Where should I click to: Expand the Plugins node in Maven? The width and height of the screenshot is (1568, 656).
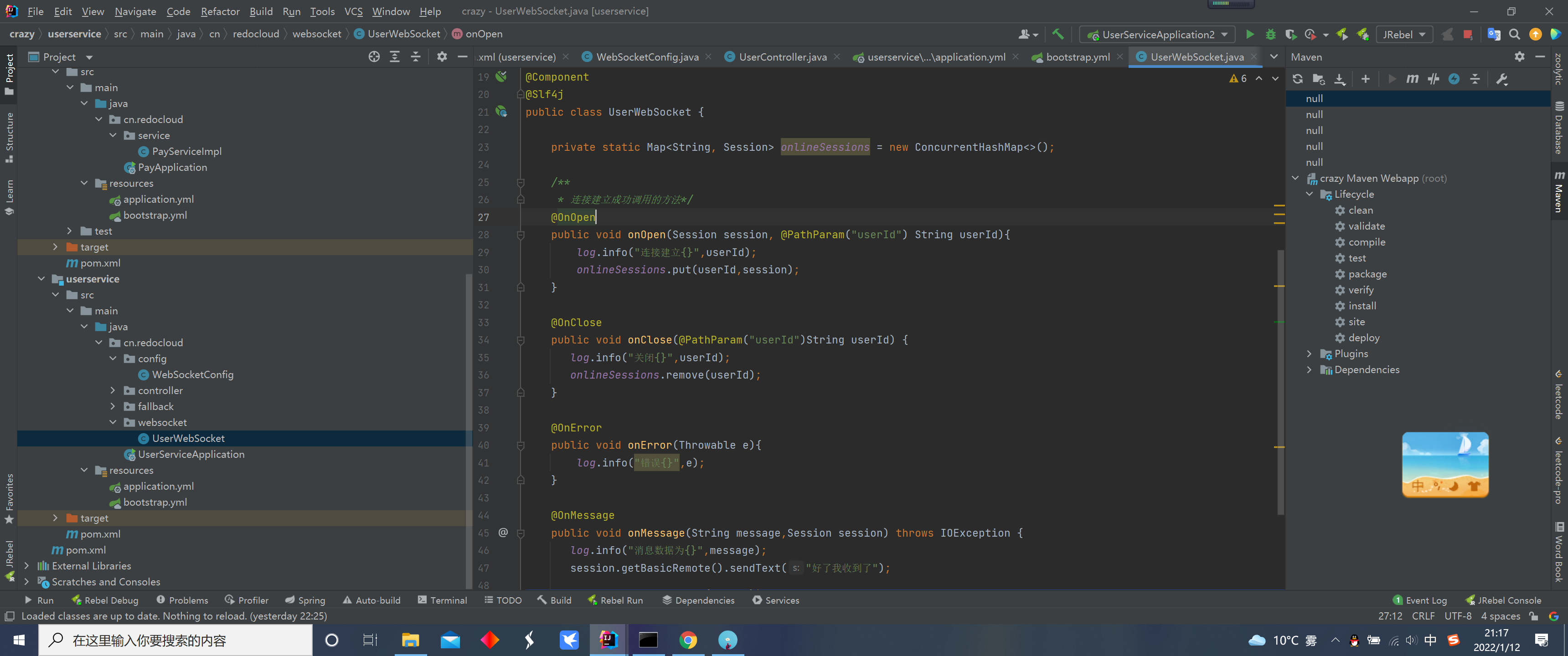click(x=1309, y=354)
